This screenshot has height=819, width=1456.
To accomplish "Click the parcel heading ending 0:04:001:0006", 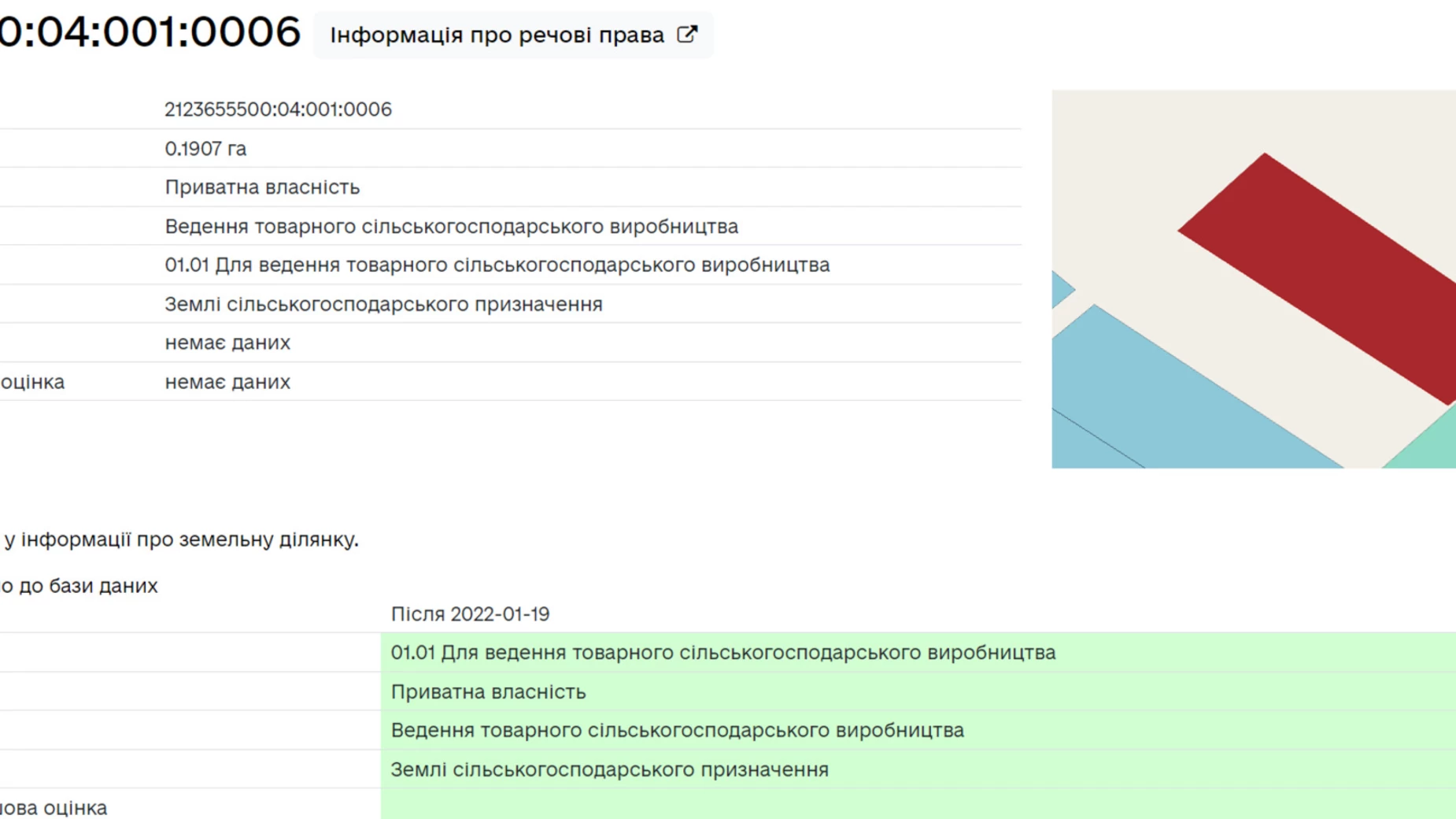I will pyautogui.click(x=150, y=32).
